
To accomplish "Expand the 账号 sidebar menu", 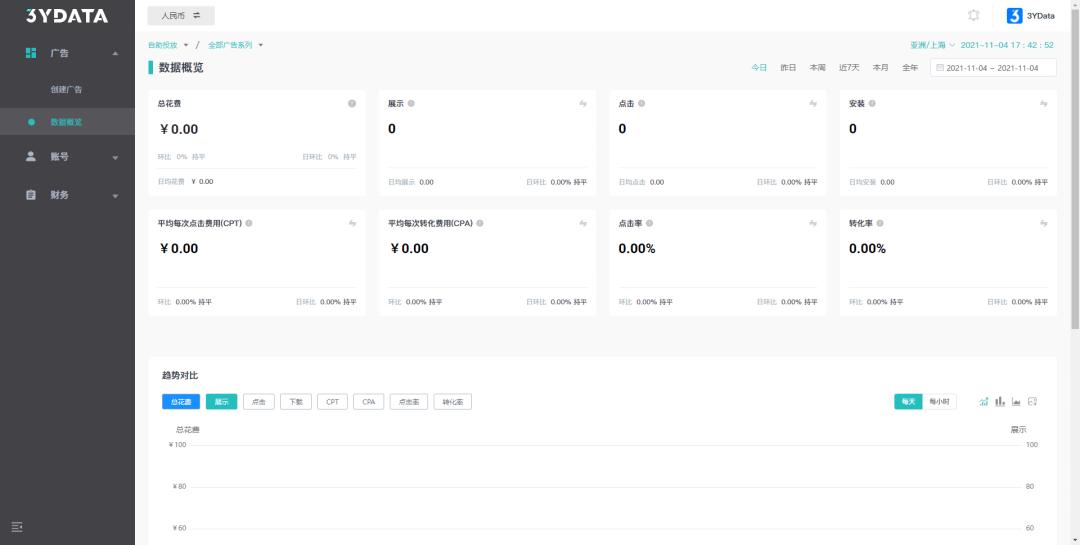I will [x=67, y=157].
